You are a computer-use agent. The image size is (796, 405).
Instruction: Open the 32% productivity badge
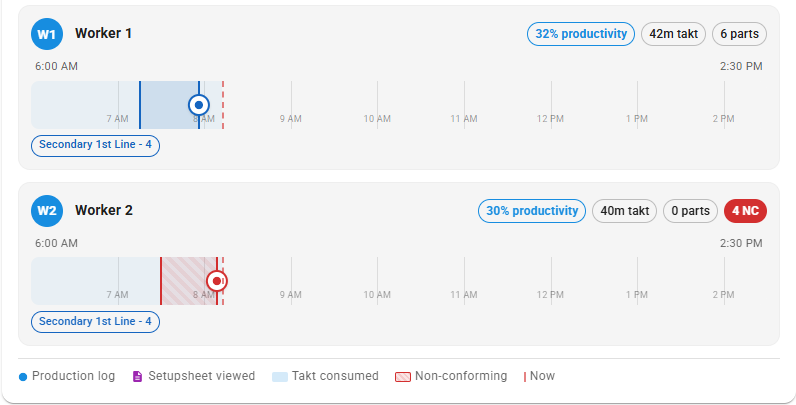581,34
